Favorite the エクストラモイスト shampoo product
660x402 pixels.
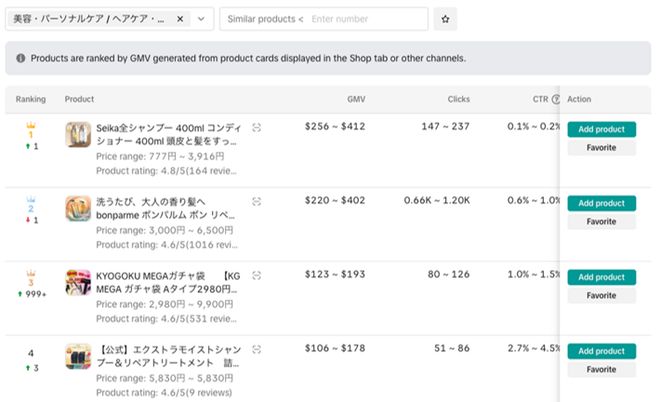pyautogui.click(x=601, y=370)
